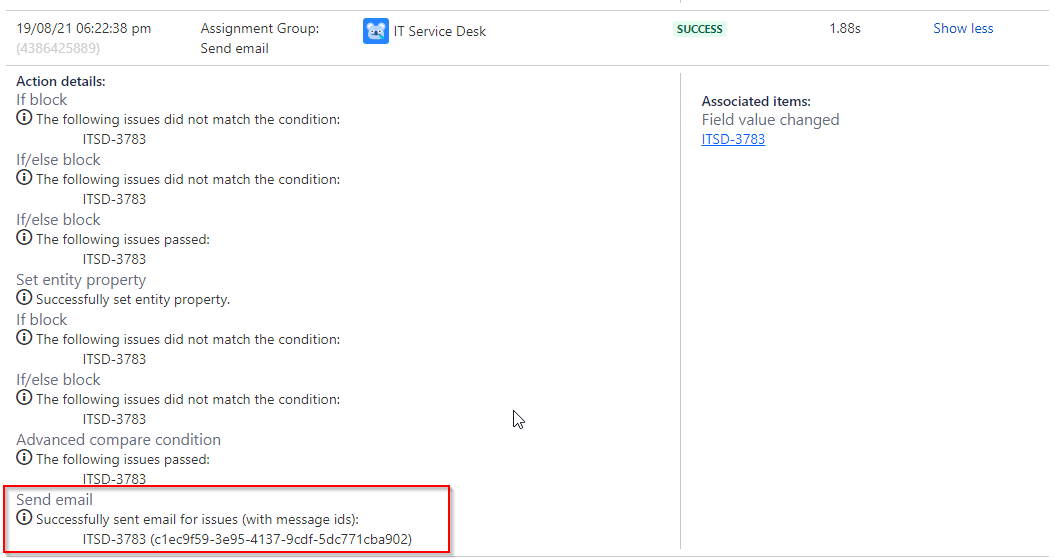Viewport: 1063px width, 558px height.
Task: Click the 'IT Service Desk' project name
Action: [x=440, y=31]
